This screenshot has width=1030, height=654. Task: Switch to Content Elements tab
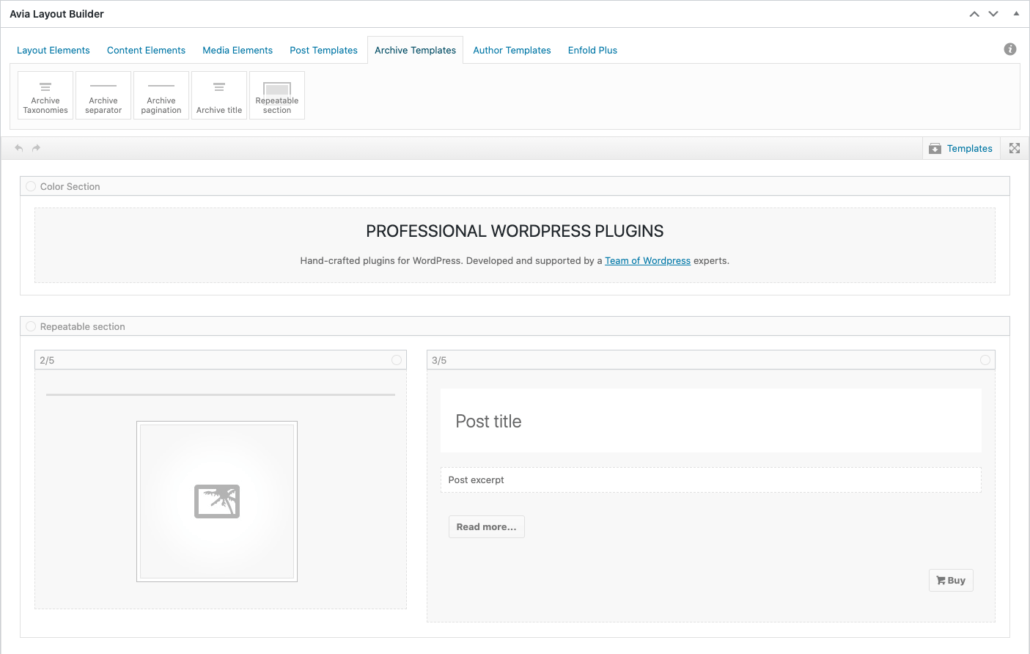tap(146, 50)
